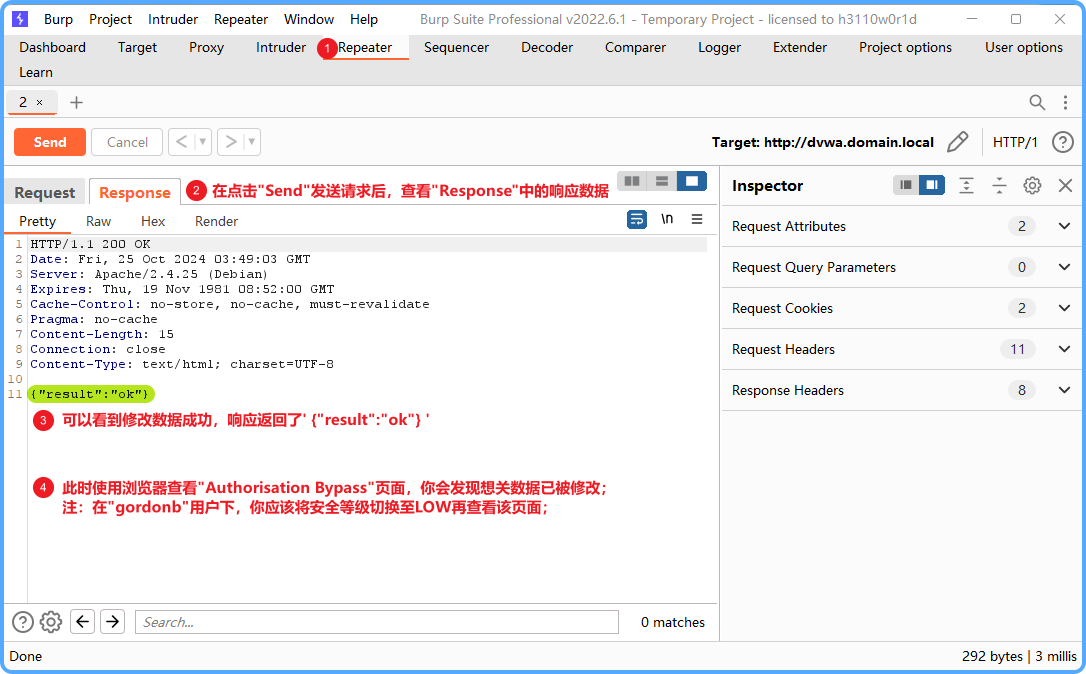Switch to the Logger tab
The height and width of the screenshot is (674, 1086).
point(720,47)
